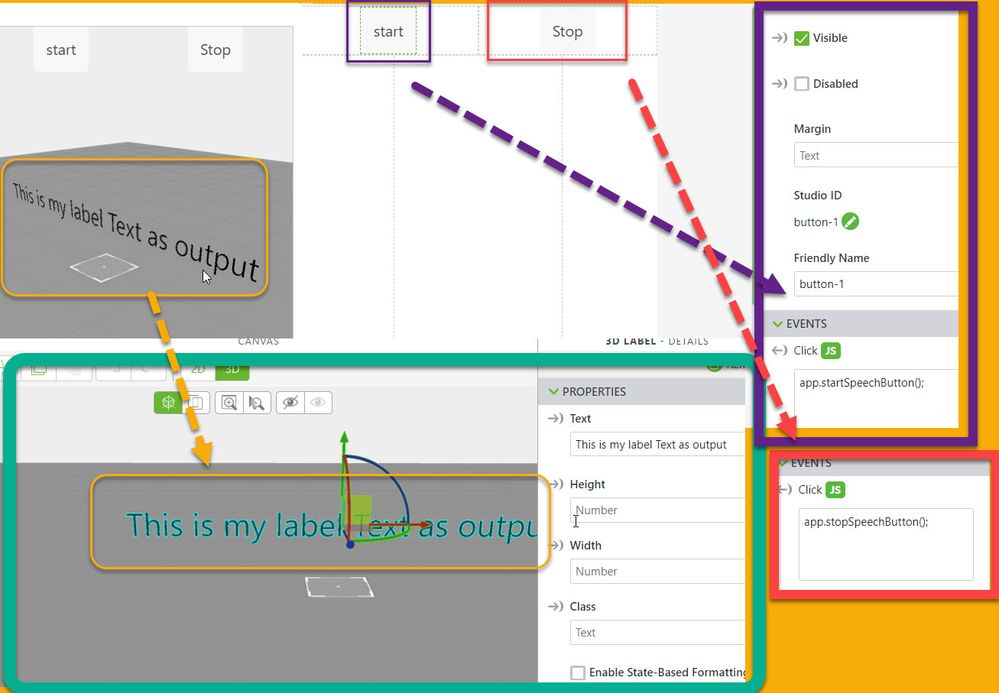Click the Margin text input field
Image resolution: width=999 pixels, height=693 pixels.
(x=875, y=155)
